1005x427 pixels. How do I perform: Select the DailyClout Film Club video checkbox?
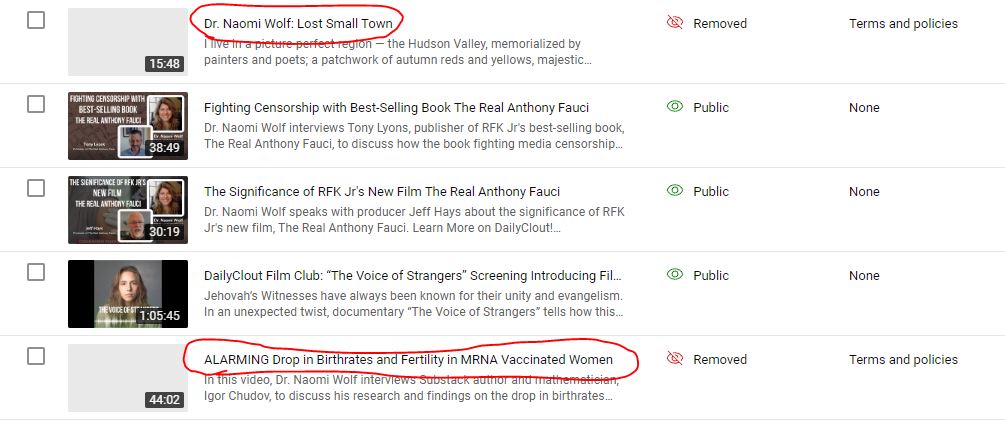click(x=36, y=272)
